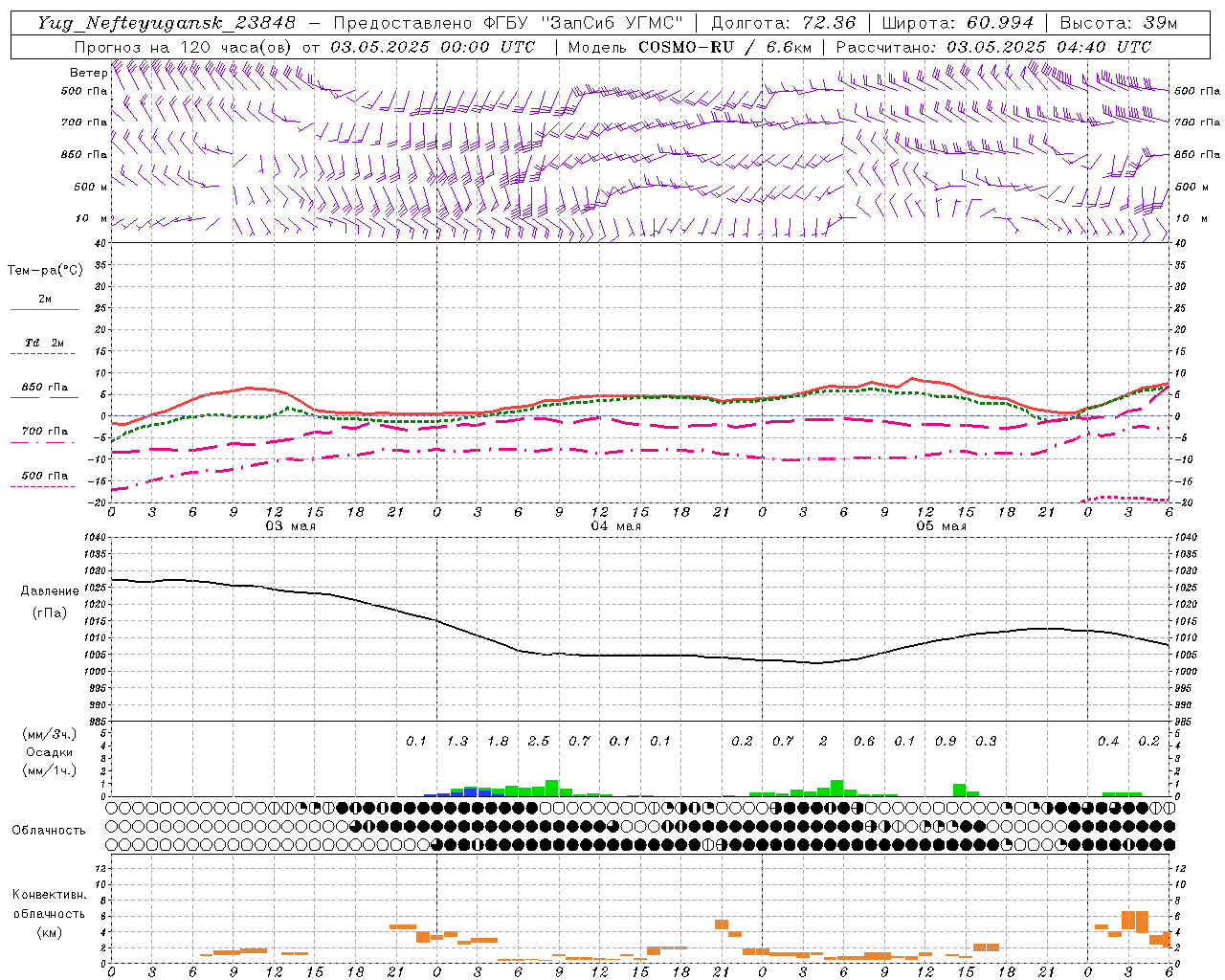Click the Облачность cloud cover label
The height and width of the screenshot is (980, 1225).
coord(49,831)
